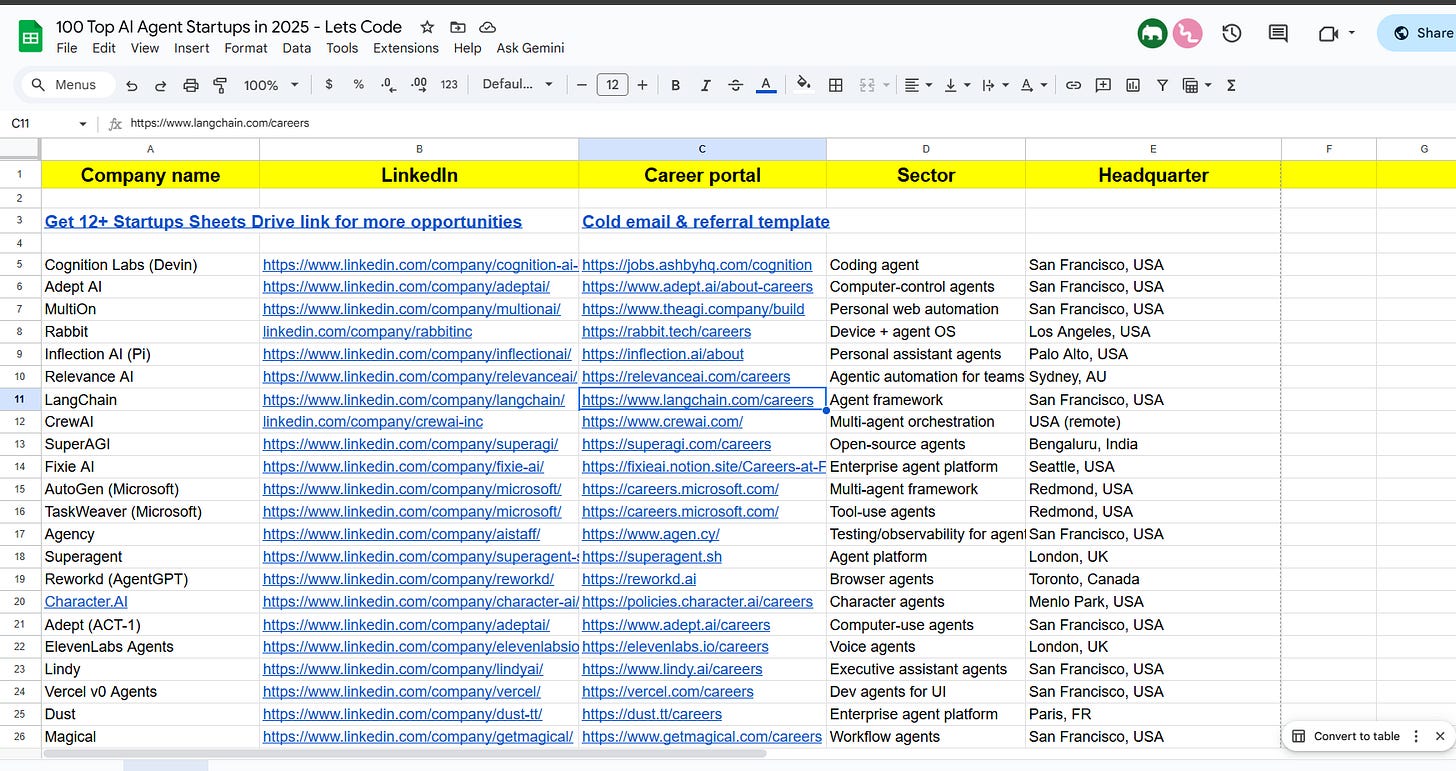Viewport: 1456px width, 771px height.
Task: Open more number formats 123 menu
Action: (x=449, y=85)
